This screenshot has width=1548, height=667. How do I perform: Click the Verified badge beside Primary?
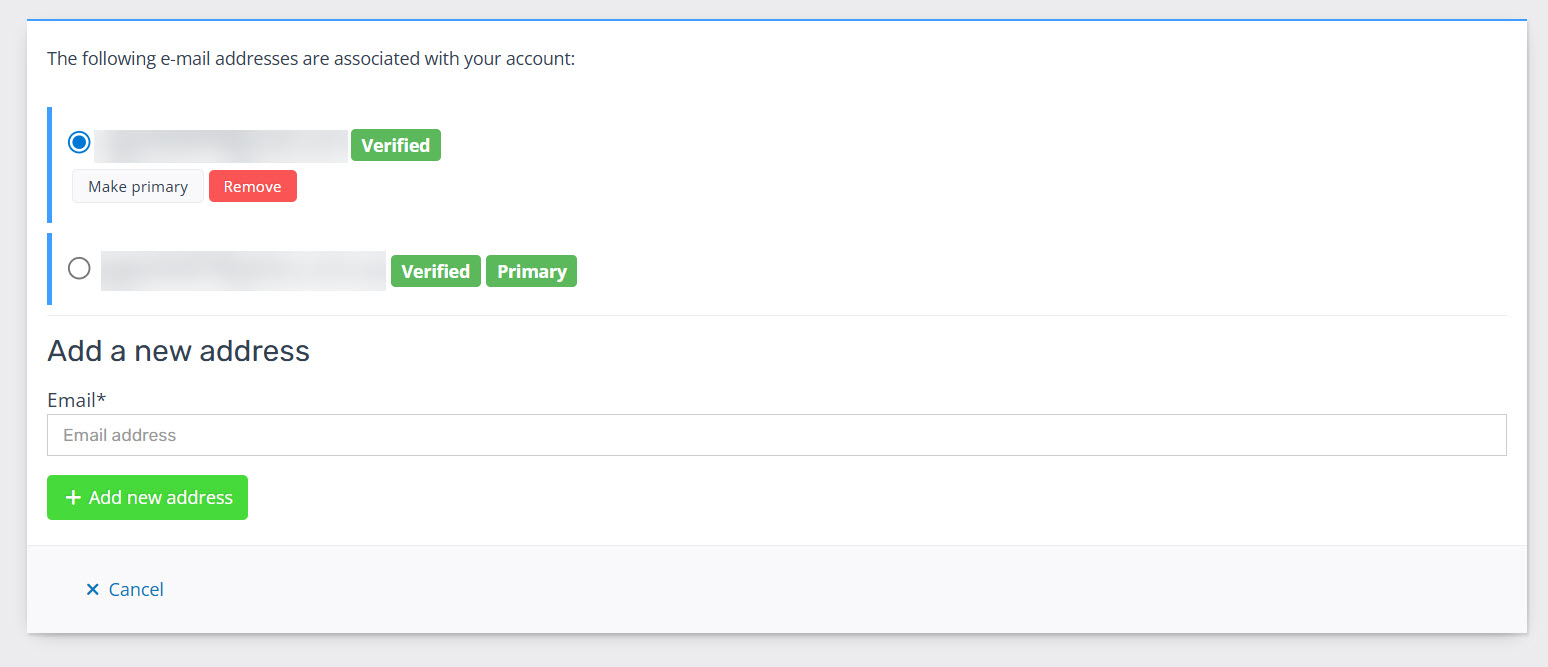click(435, 272)
